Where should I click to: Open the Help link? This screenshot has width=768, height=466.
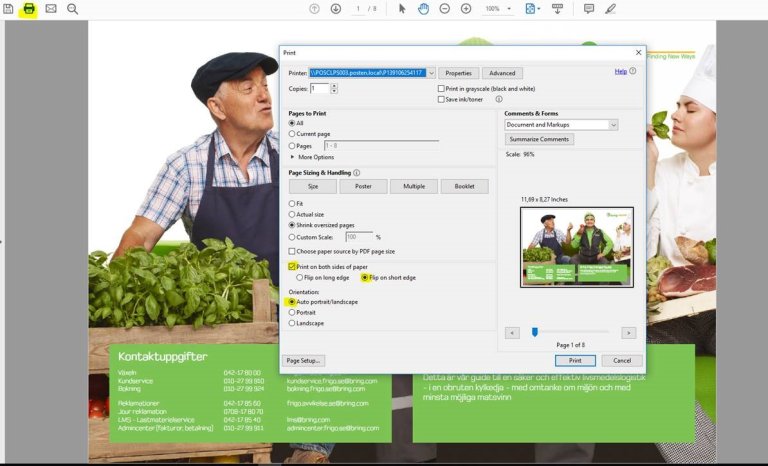(620, 72)
